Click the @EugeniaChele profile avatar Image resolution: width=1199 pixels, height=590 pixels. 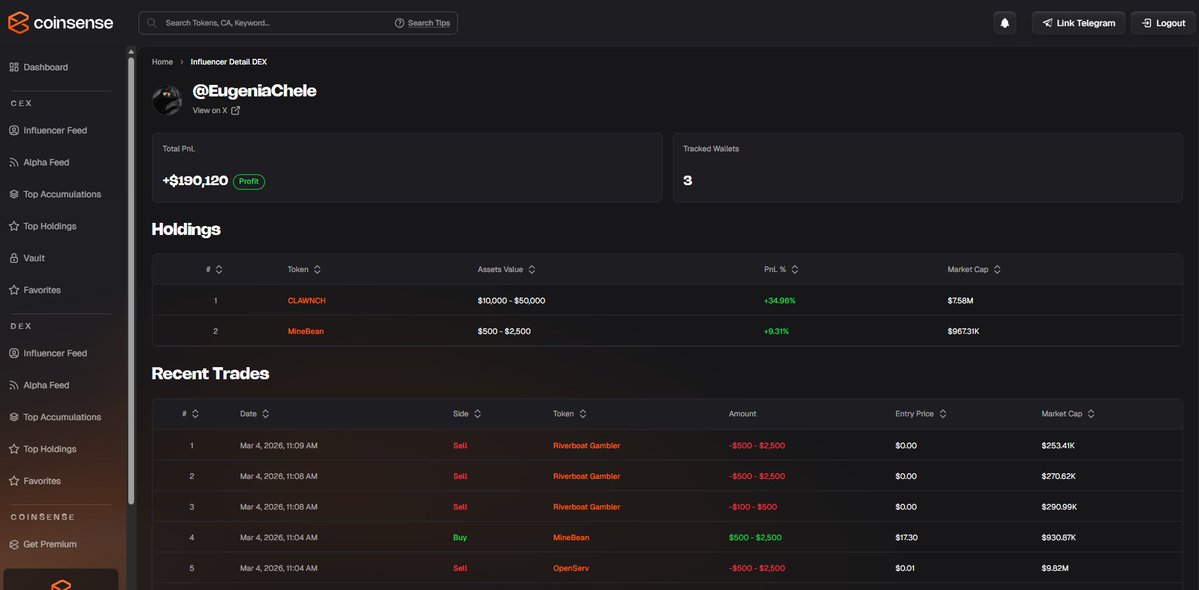(167, 100)
